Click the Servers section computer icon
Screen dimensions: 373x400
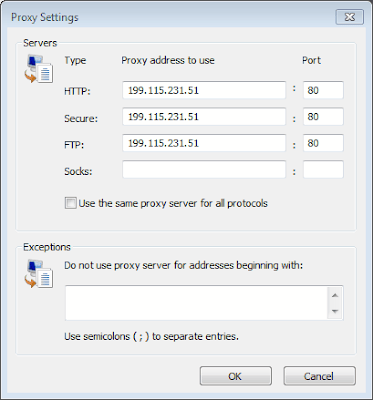39,69
